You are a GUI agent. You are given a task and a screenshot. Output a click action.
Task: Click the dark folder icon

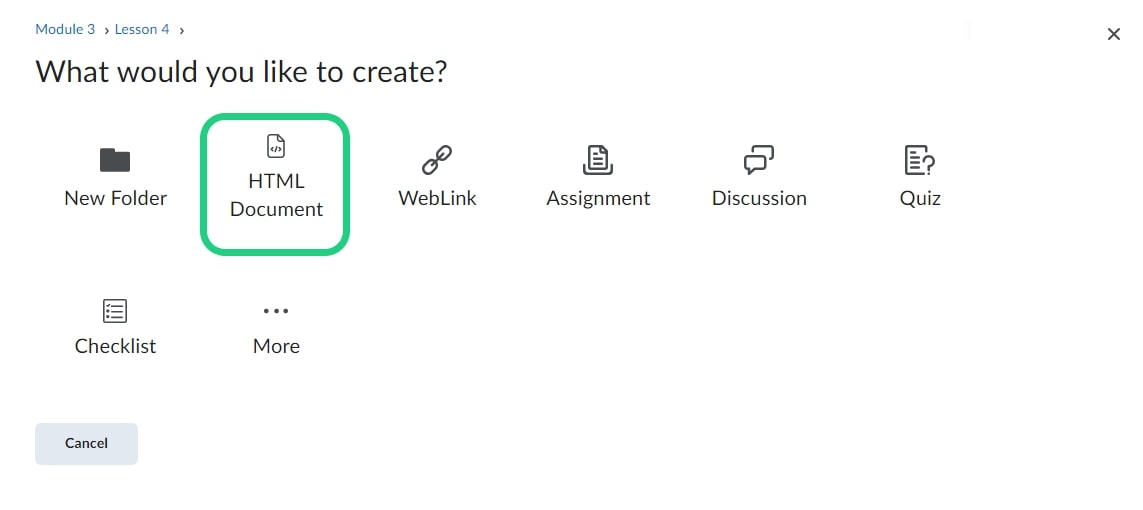(x=115, y=160)
